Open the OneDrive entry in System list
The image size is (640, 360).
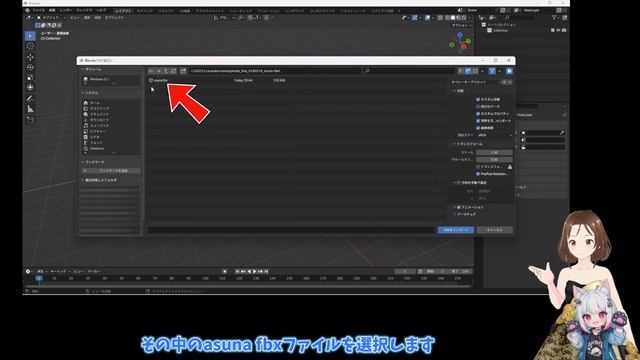coord(110,149)
